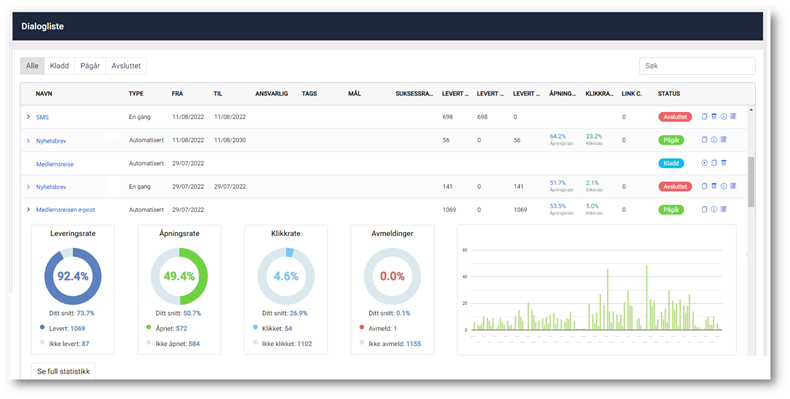Open the Nyhetsbrev link dated 11/08/2022
790x399 pixels.
(x=51, y=141)
